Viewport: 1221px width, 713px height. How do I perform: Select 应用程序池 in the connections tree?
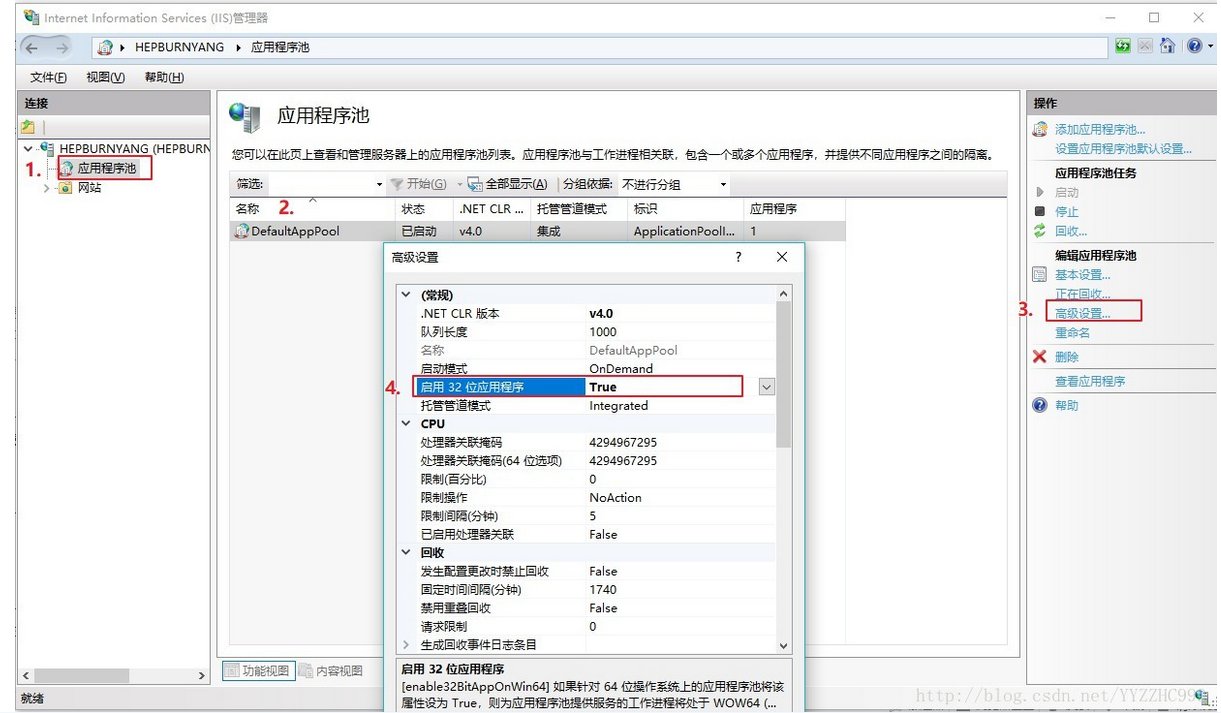pos(107,168)
